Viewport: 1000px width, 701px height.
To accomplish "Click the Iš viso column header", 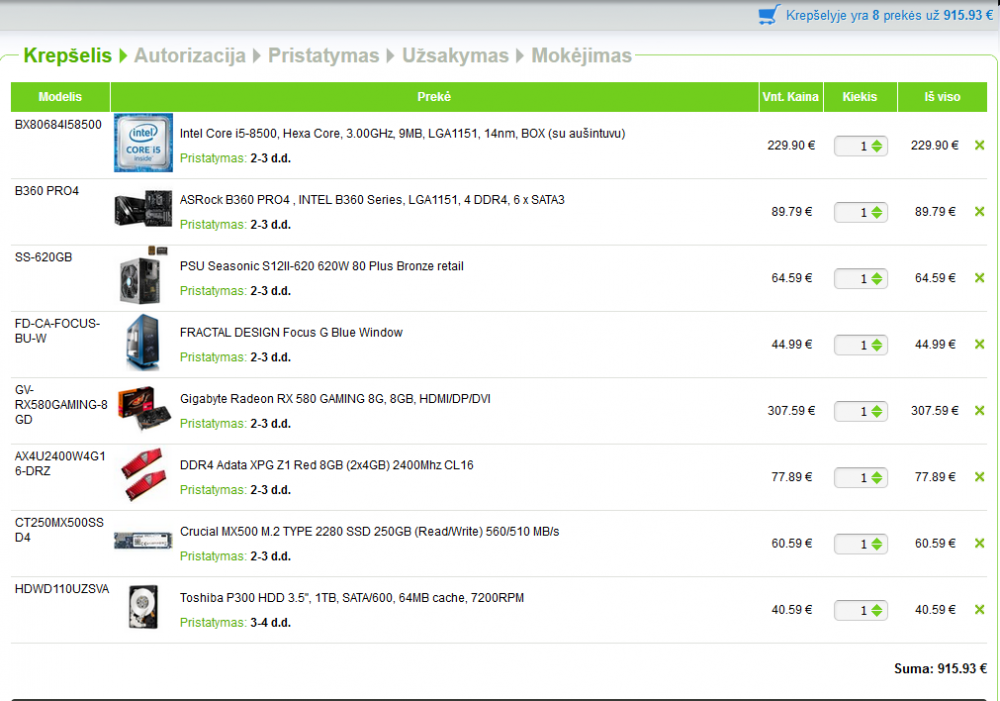I will click(x=942, y=96).
